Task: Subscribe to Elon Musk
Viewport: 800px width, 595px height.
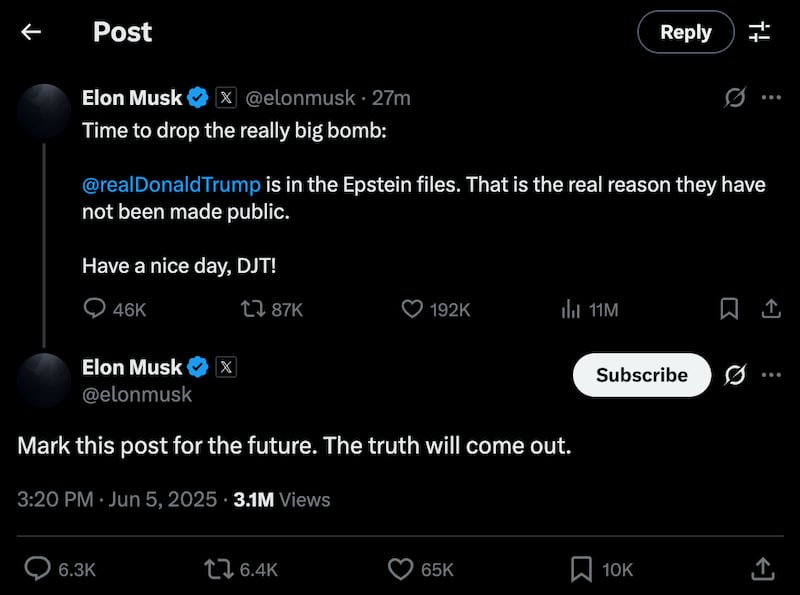Action: click(x=641, y=375)
